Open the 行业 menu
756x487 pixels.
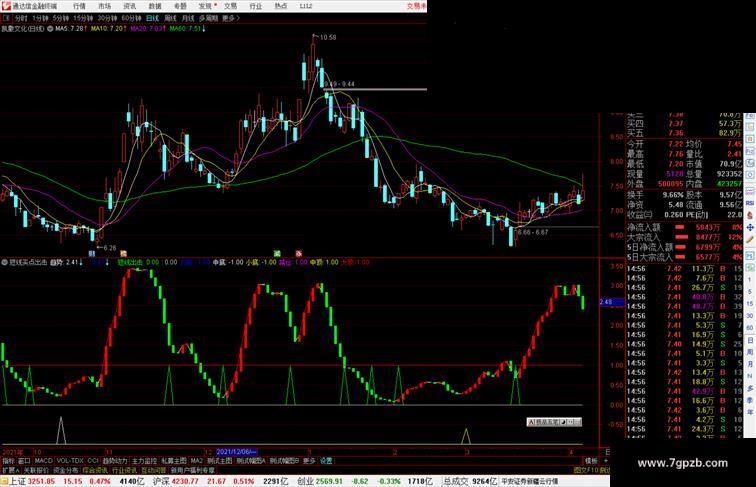point(256,6)
